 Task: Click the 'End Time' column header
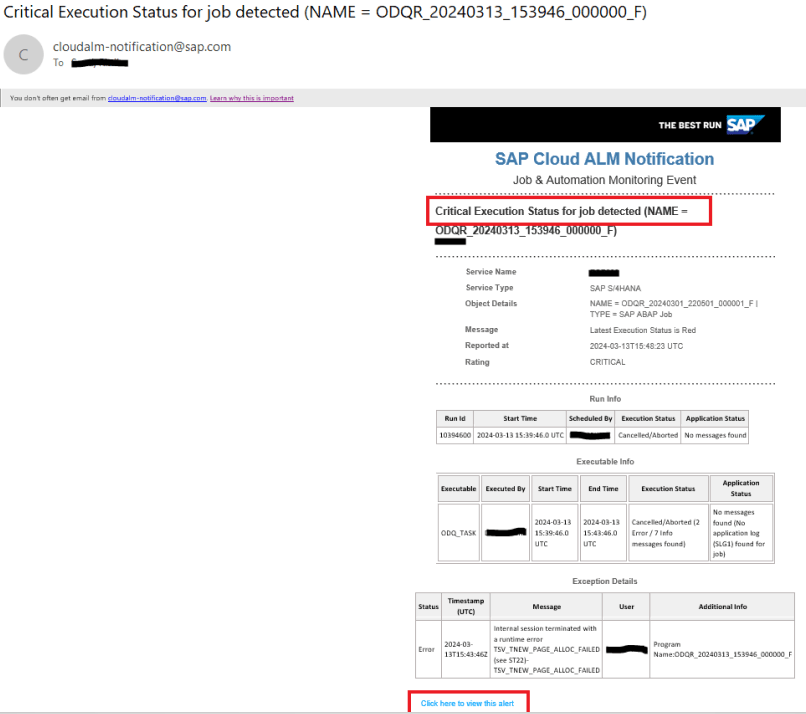(603, 489)
